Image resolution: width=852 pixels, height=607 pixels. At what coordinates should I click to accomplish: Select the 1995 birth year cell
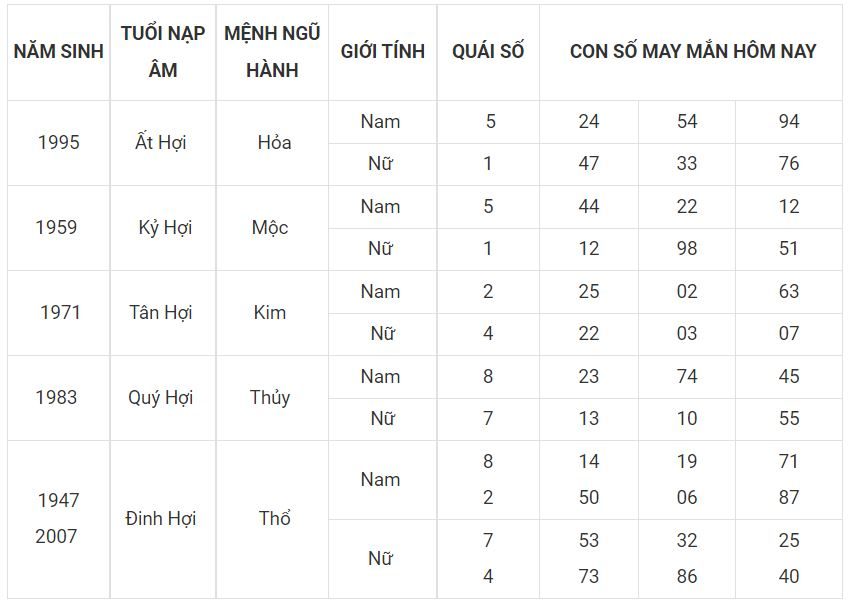point(59,143)
